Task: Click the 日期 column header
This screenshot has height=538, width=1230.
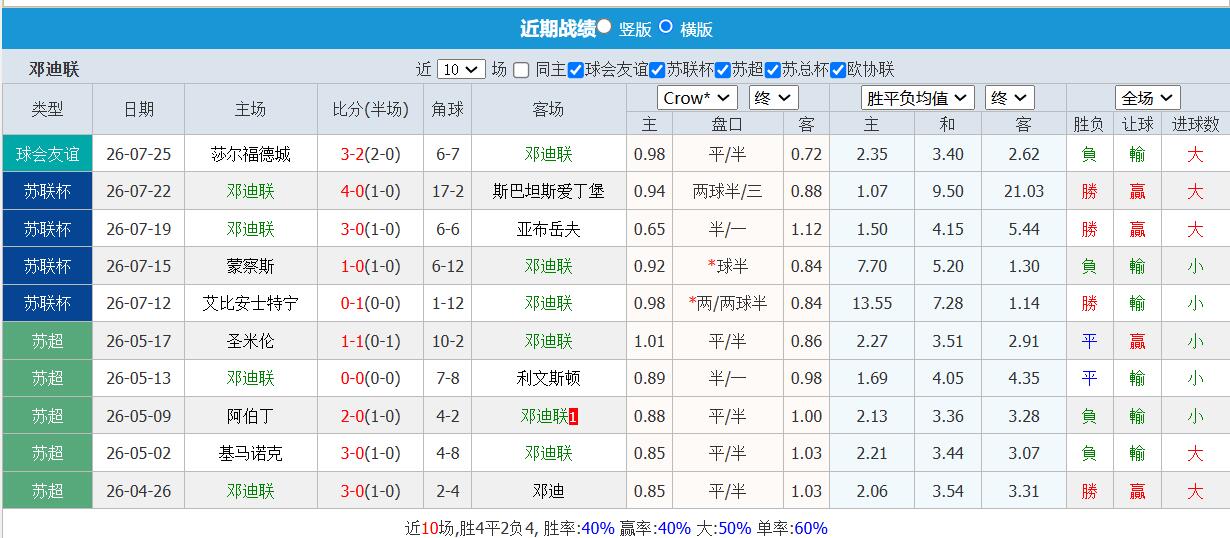Action: click(x=138, y=109)
